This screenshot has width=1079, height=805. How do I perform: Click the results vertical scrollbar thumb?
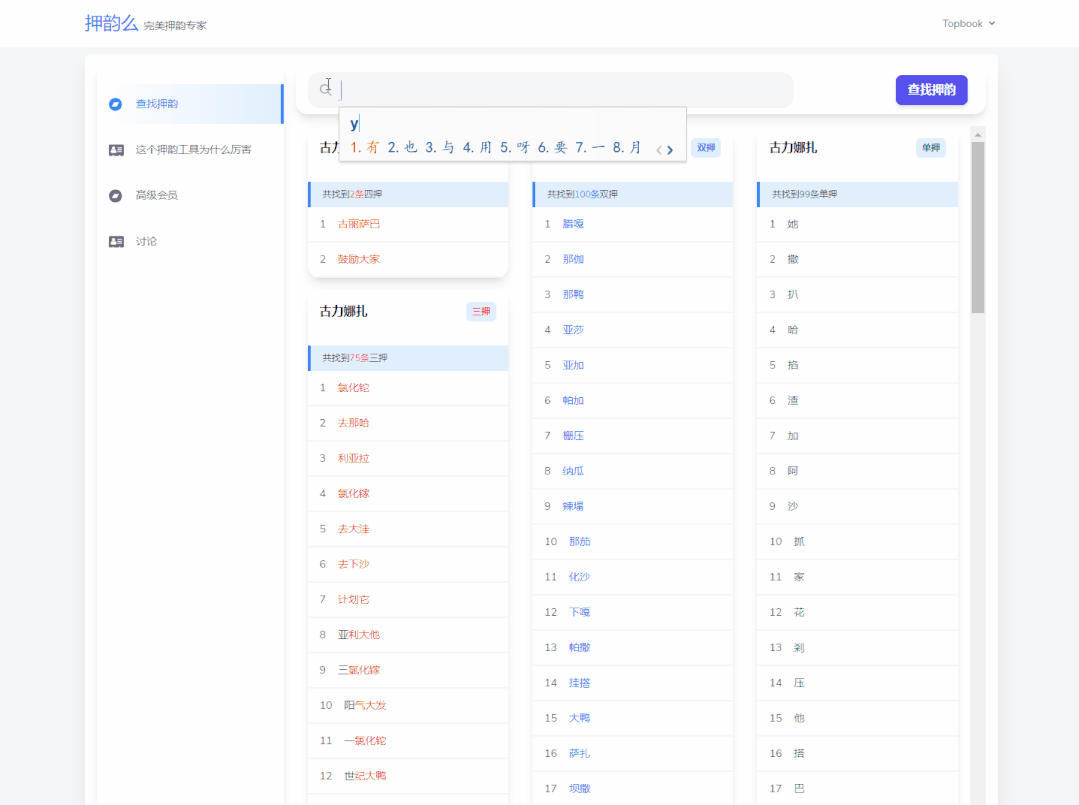pyautogui.click(x=978, y=228)
